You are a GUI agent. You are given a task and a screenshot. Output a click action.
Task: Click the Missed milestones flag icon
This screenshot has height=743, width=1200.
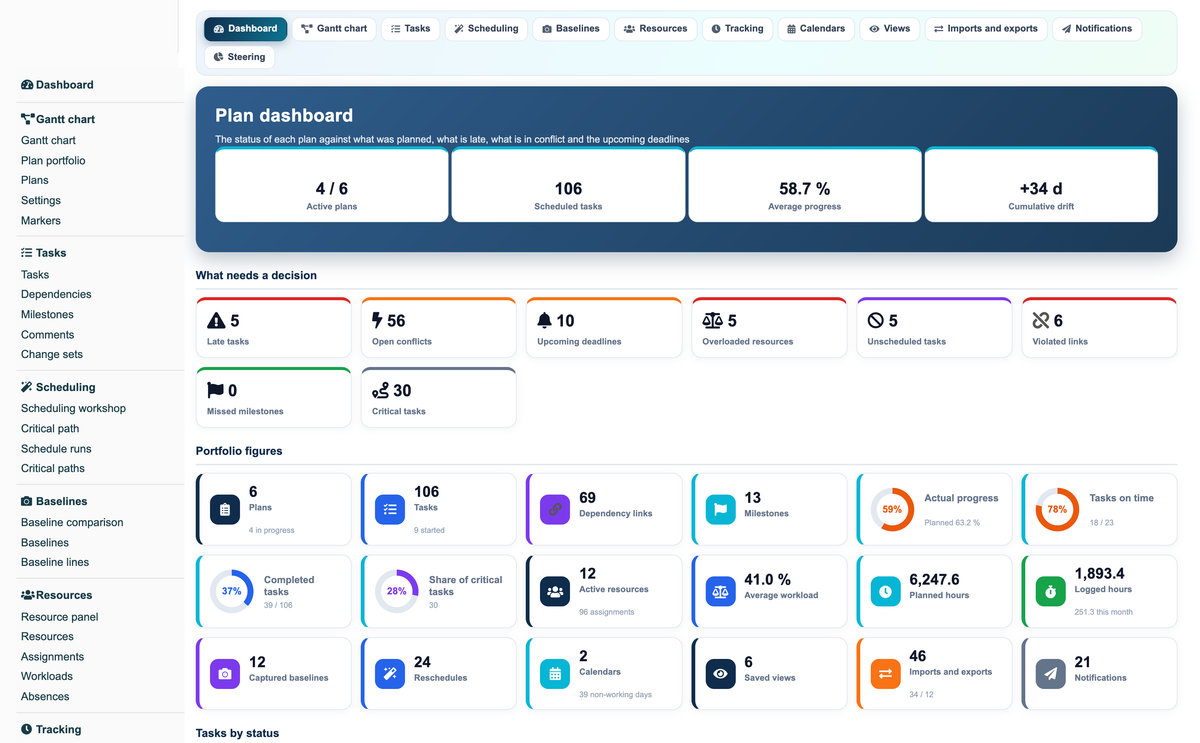[x=215, y=390]
